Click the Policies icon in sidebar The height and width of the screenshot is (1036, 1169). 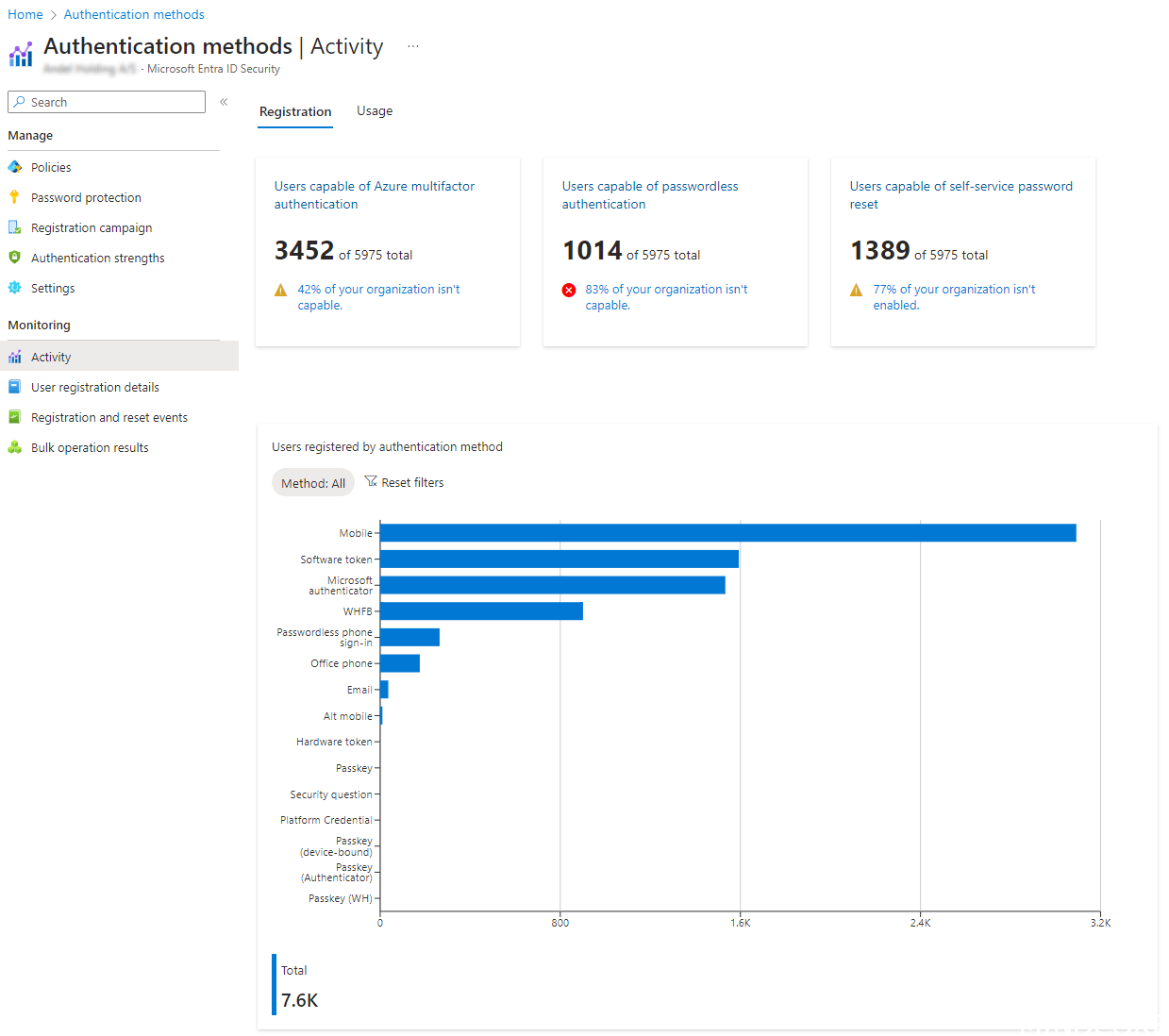click(x=15, y=167)
